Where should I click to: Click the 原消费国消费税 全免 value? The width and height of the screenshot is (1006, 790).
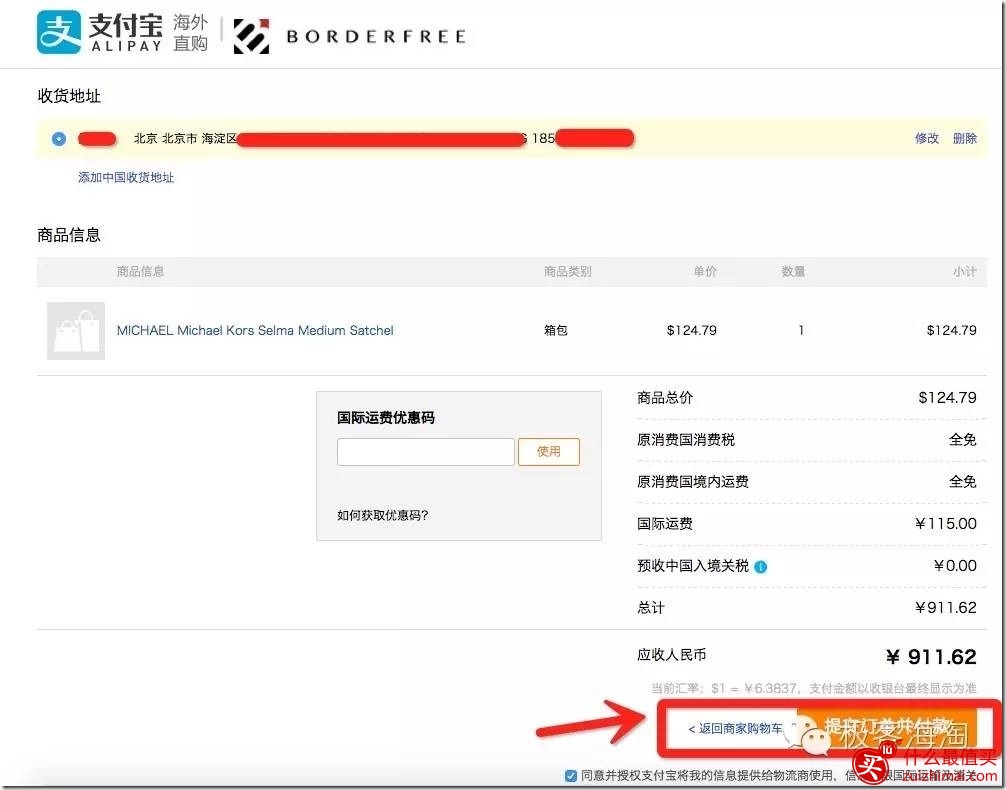point(962,440)
